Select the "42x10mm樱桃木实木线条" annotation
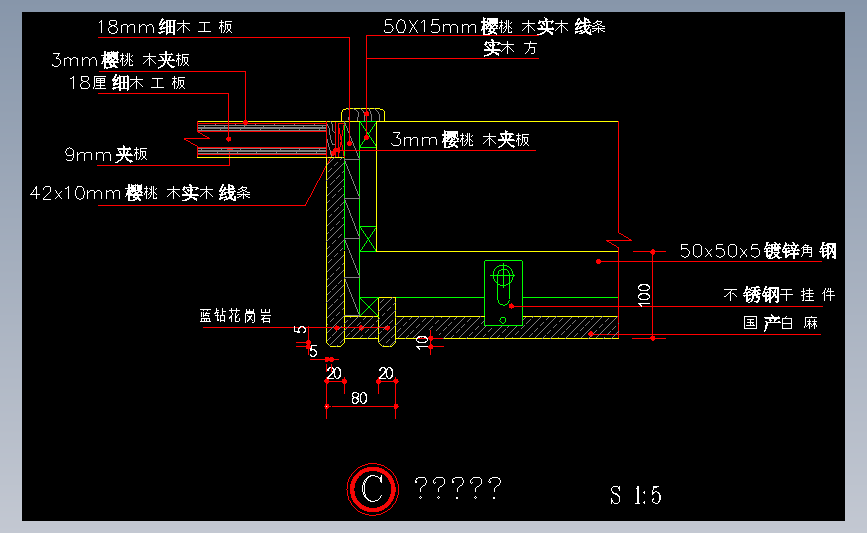 click(140, 193)
